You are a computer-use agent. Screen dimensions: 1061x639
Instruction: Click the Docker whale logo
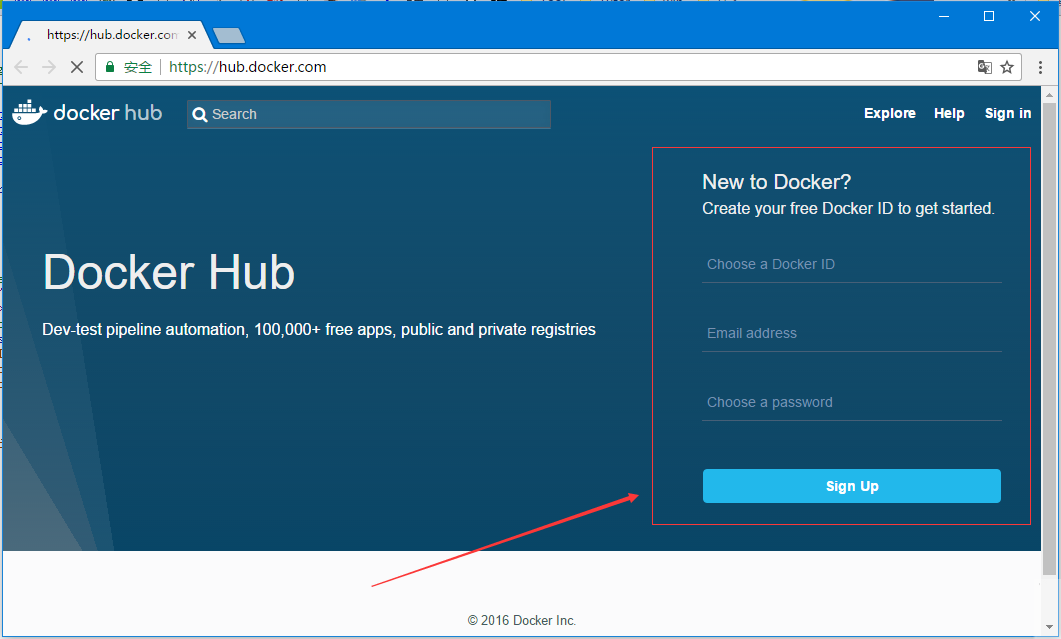(30, 112)
